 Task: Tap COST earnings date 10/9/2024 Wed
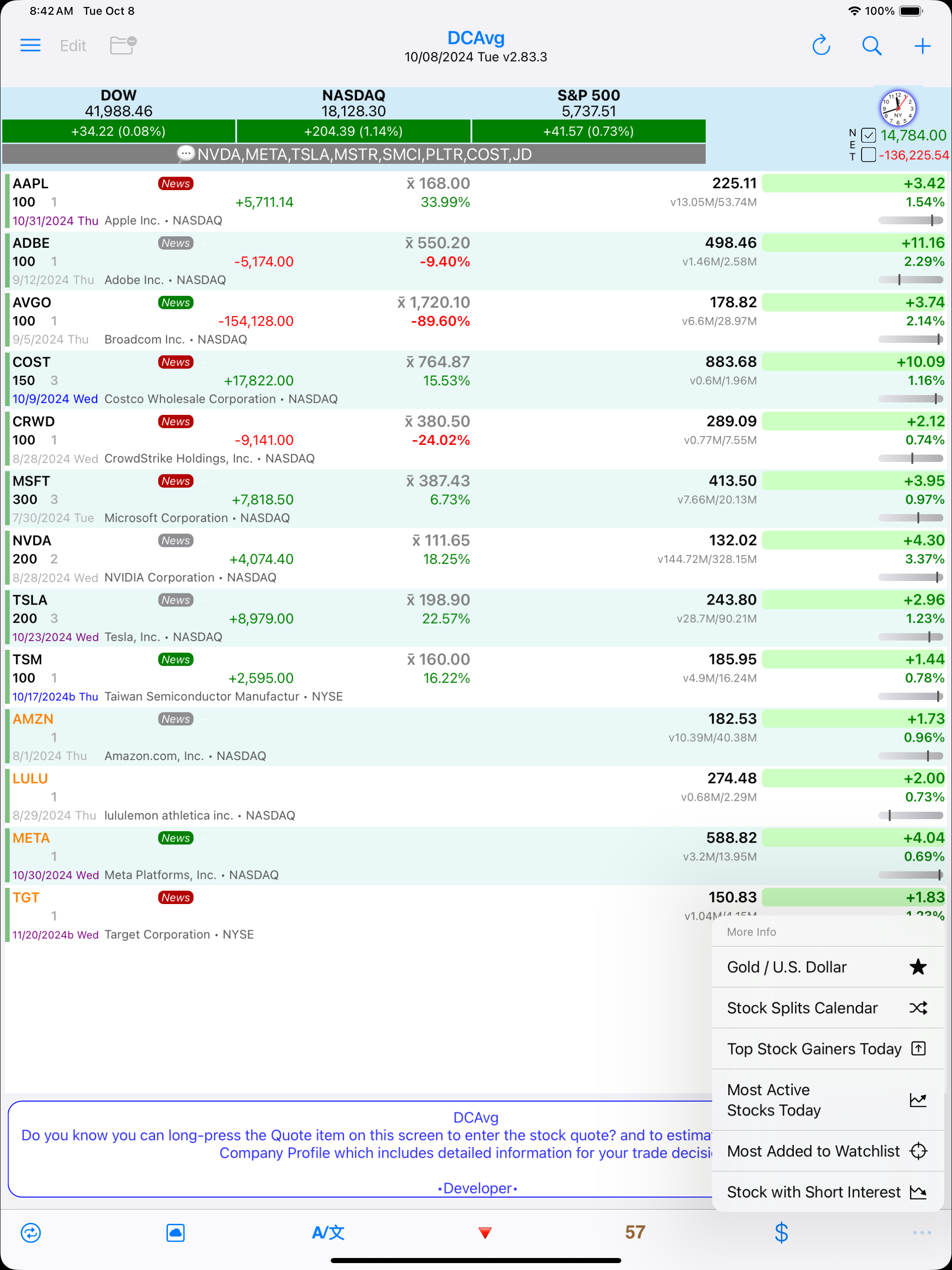[x=55, y=399]
